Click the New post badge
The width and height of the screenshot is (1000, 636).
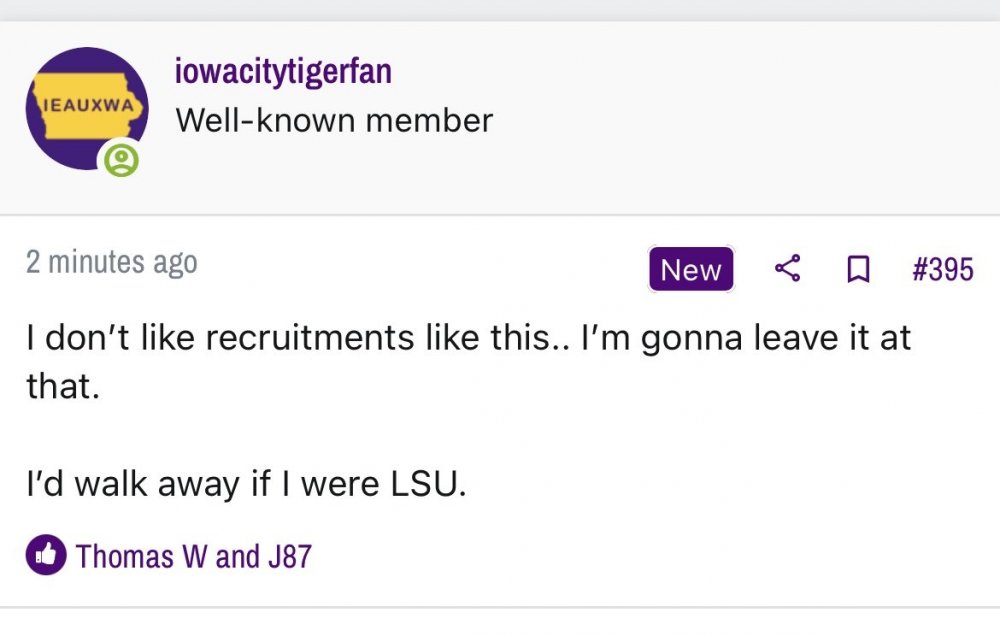coord(691,270)
